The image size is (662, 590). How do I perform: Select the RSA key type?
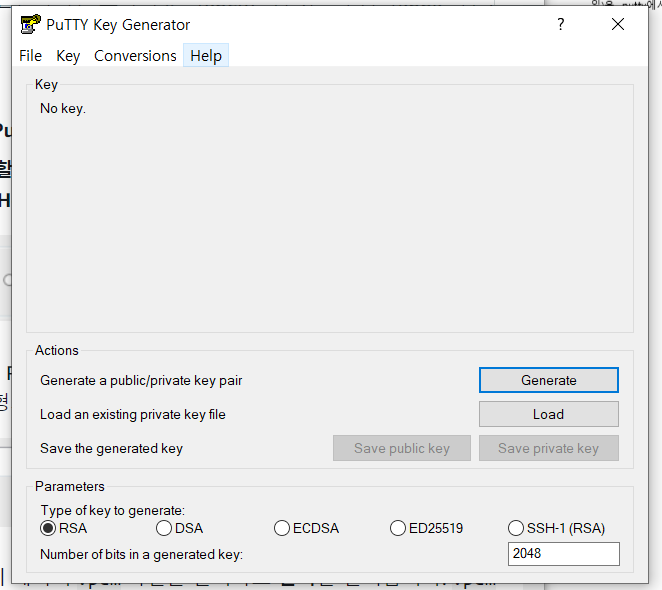[x=64, y=528]
